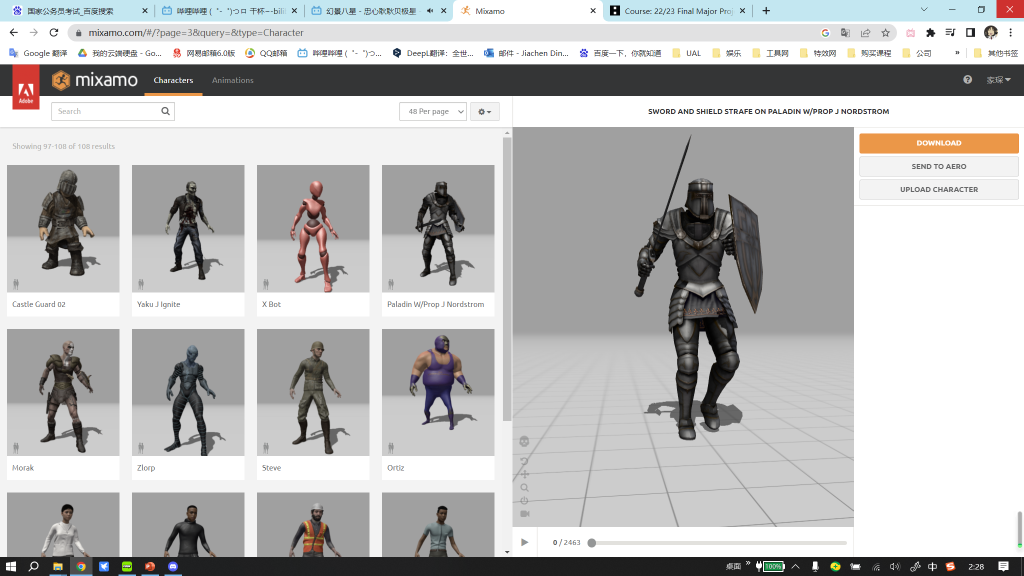
Task: Select the Steve character
Action: point(313,404)
